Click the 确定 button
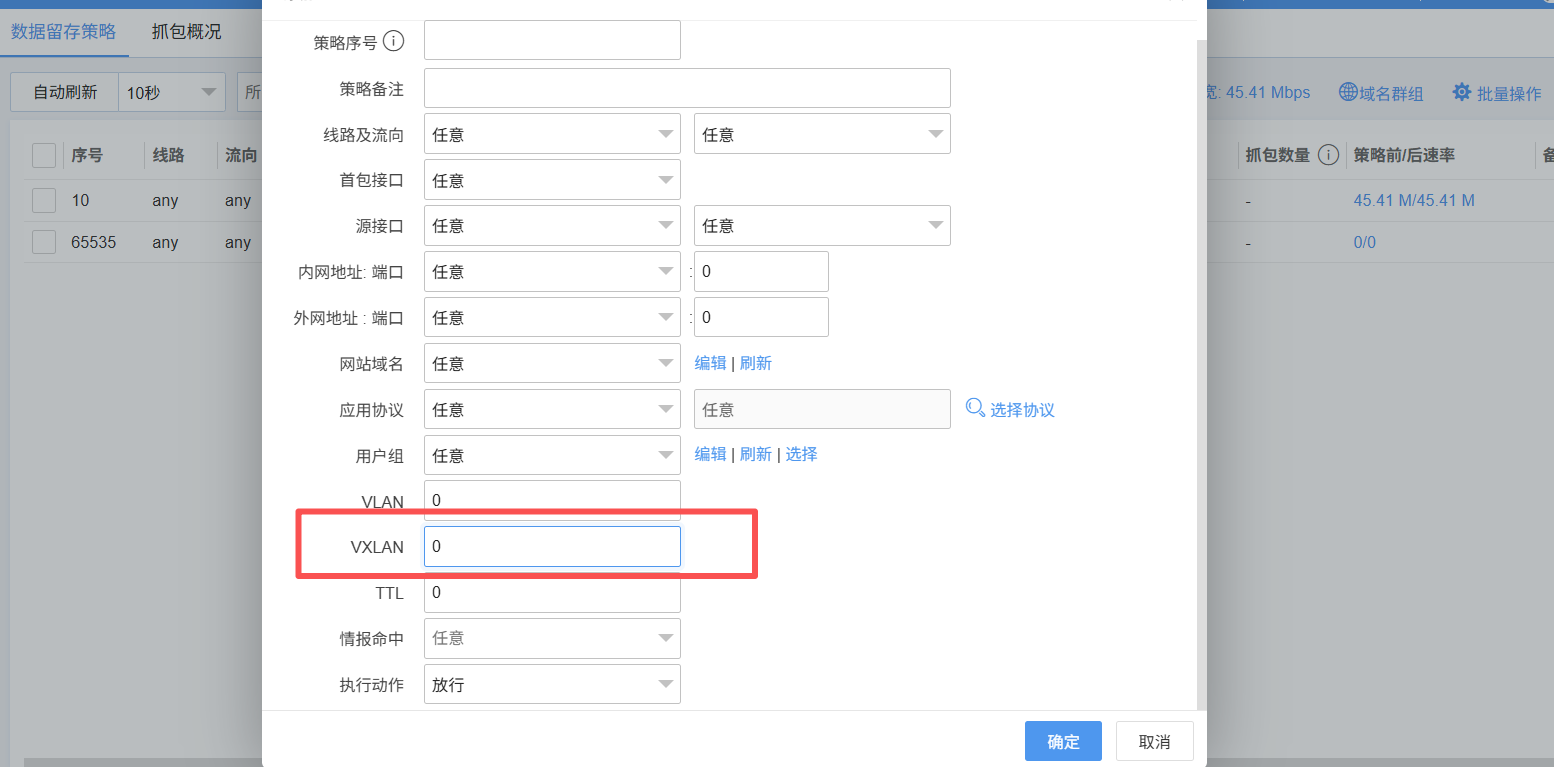The height and width of the screenshot is (767, 1554). click(x=1063, y=741)
